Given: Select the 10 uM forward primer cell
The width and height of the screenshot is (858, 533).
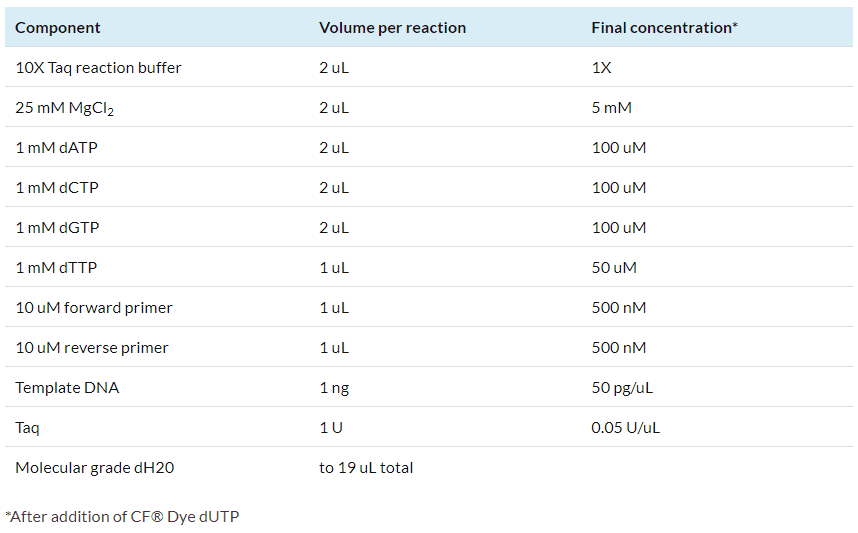Looking at the screenshot, I should click(94, 308).
